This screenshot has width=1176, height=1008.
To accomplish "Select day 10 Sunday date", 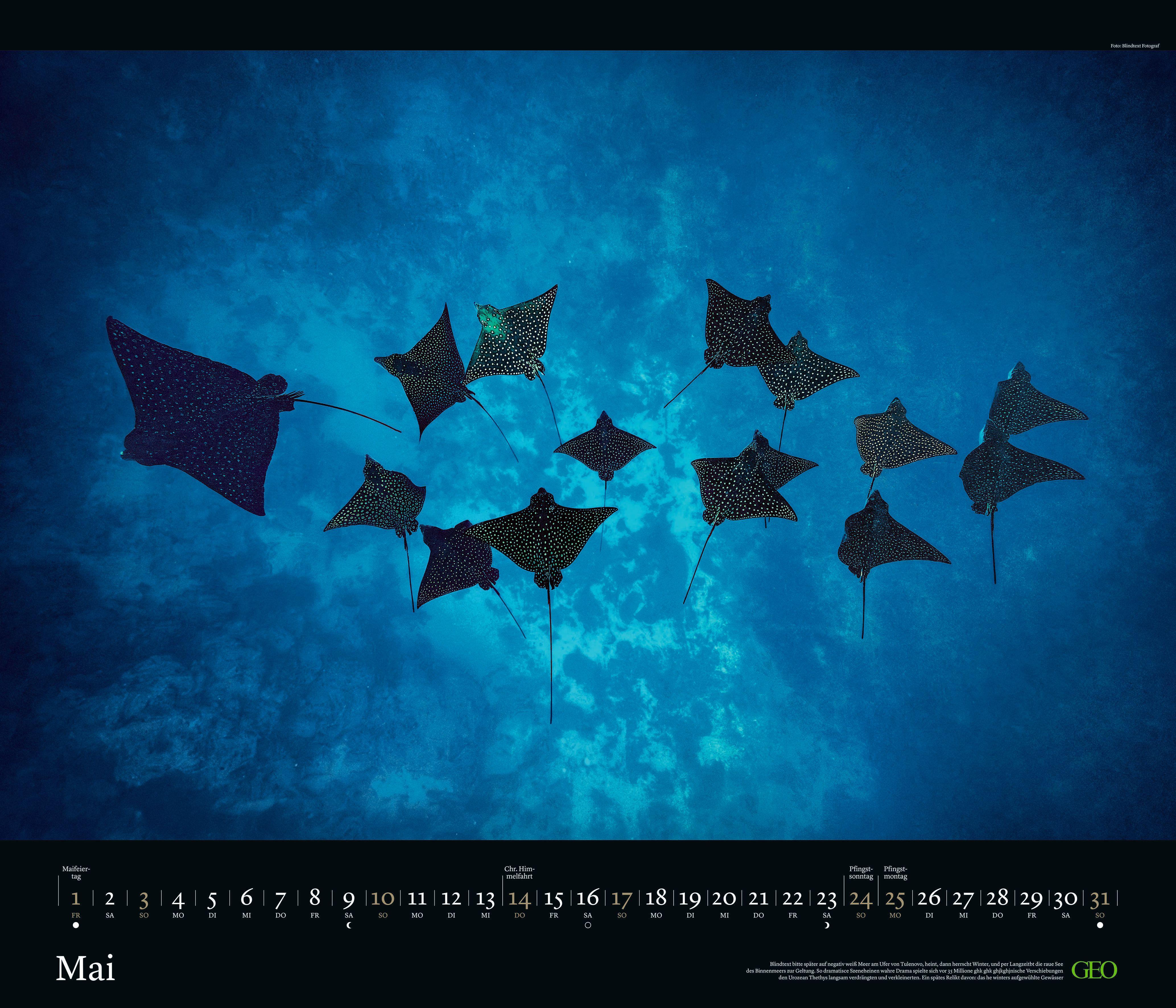I will [383, 899].
